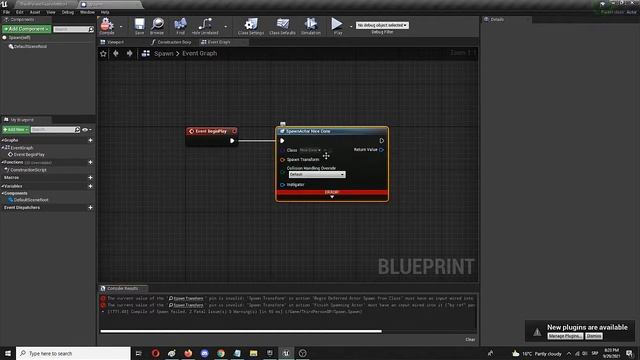Click the Hide Unrelated toolbar icon

coord(205,24)
